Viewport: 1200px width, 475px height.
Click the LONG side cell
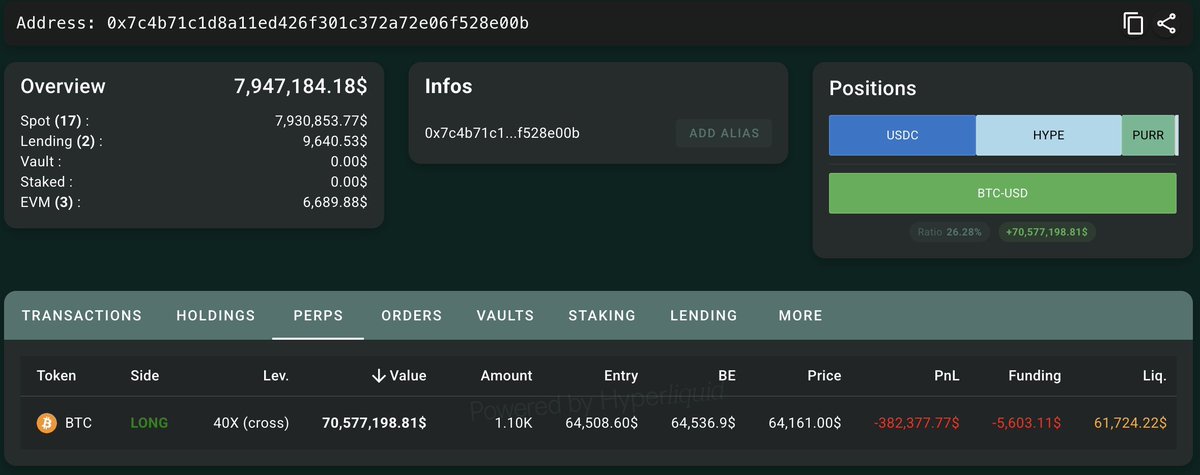coord(149,423)
